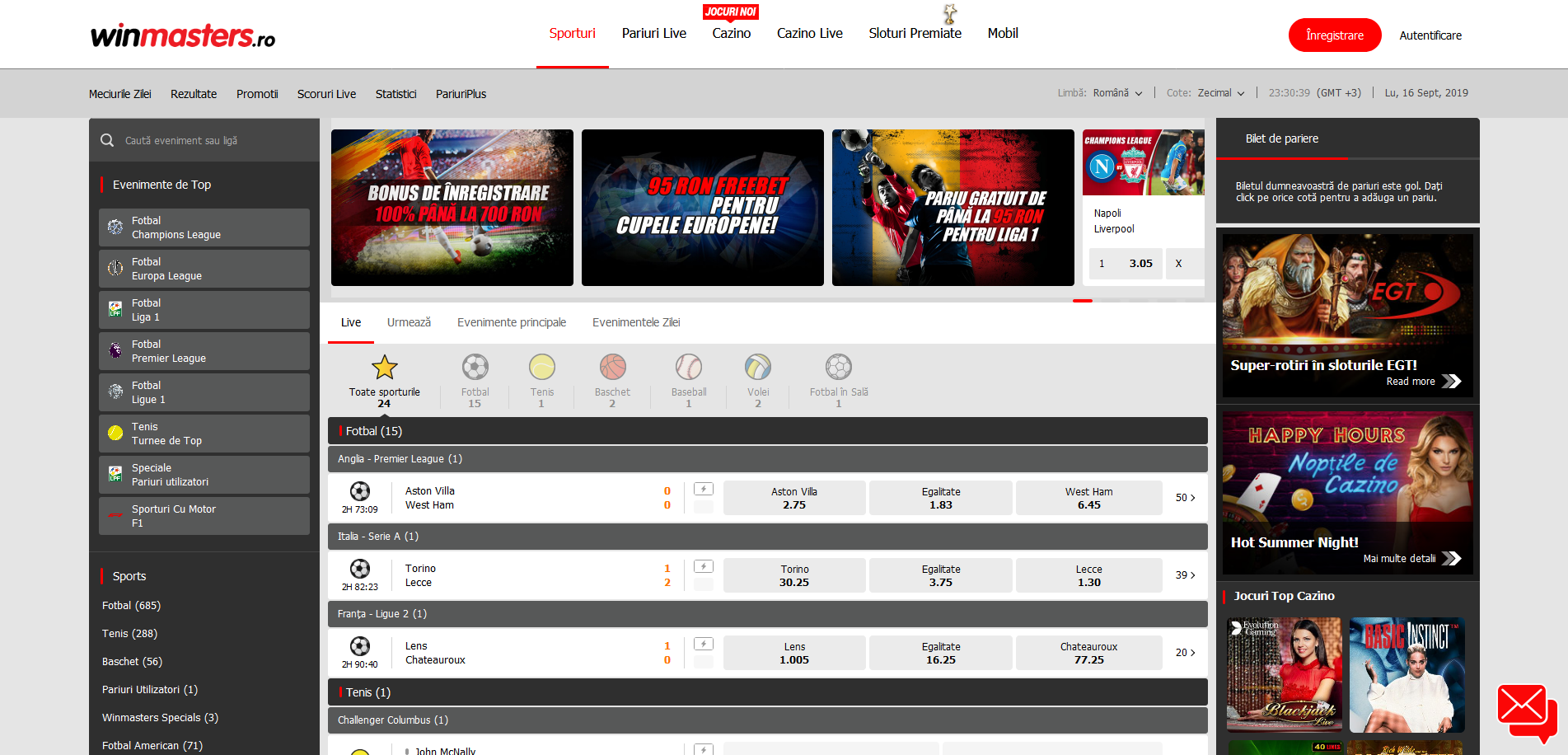Screen dimensions: 1568x755
Task: Click the search magnifier icon
Action: tap(107, 140)
